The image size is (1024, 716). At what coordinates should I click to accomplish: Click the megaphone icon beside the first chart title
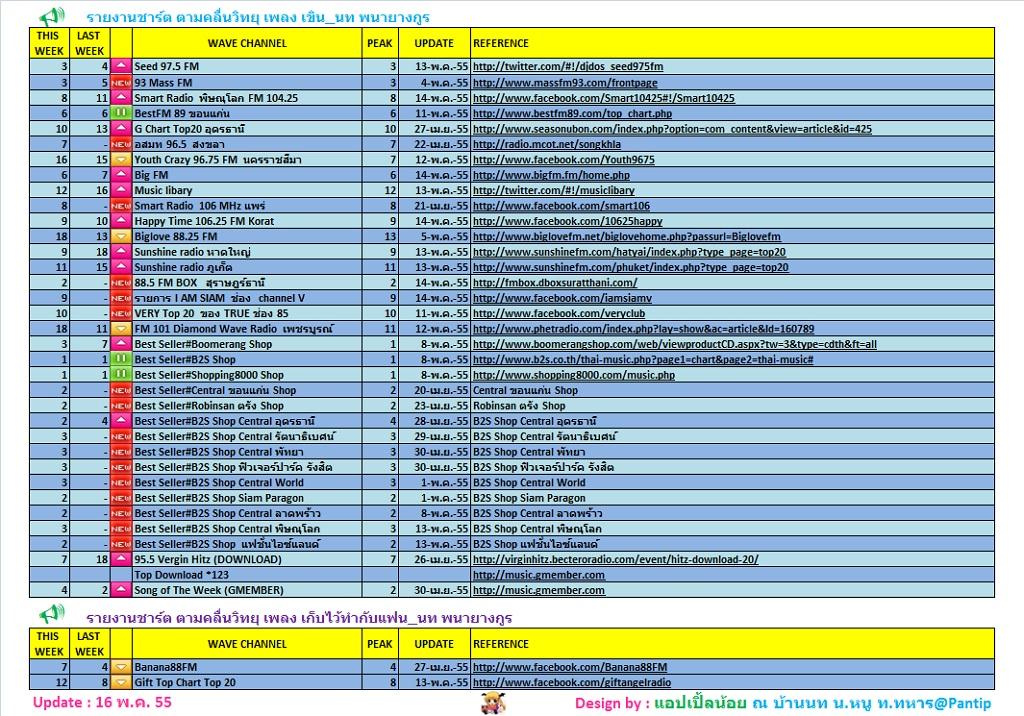51,16
